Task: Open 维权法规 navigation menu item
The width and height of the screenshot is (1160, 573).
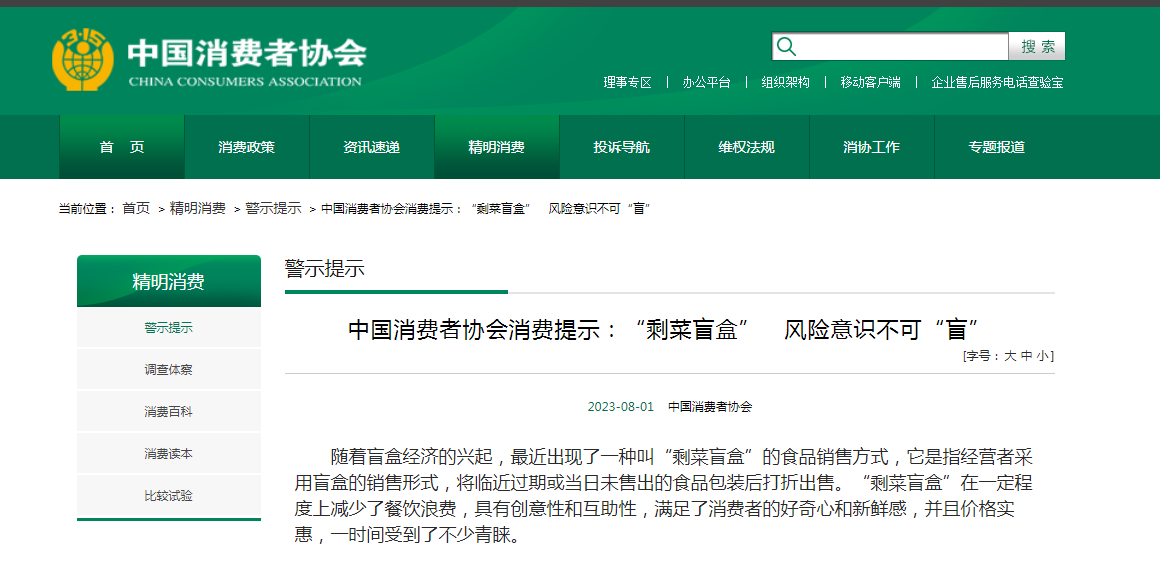Action: point(746,147)
